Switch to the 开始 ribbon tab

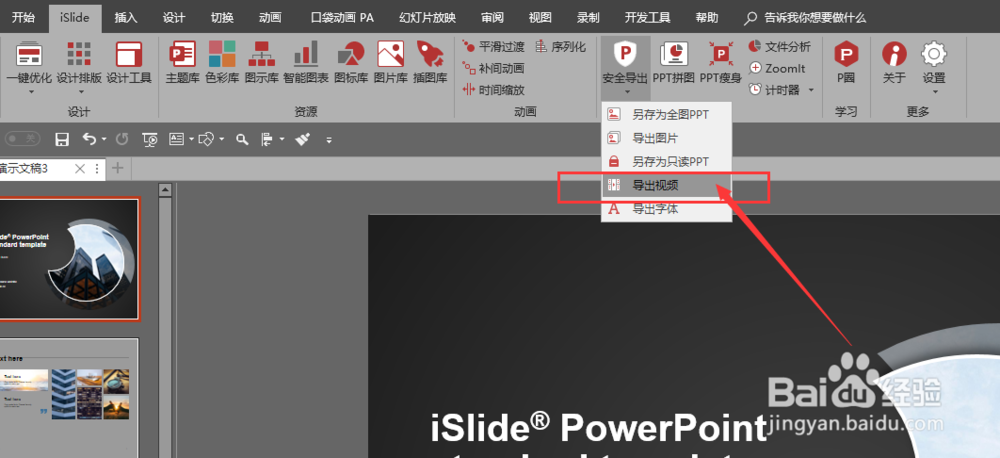pos(24,17)
